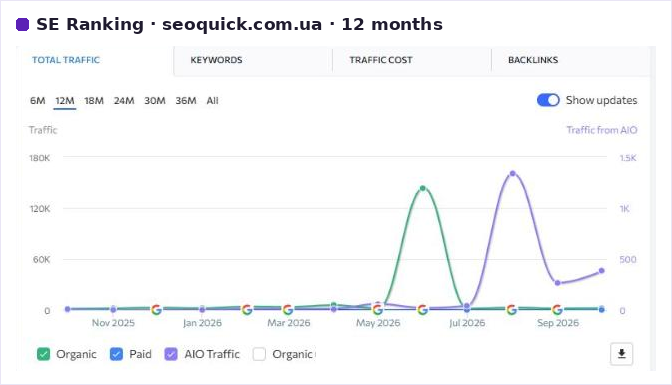The width and height of the screenshot is (672, 385).
Task: Click the 'Traffic from AIO' axis label
Action: 602,130
